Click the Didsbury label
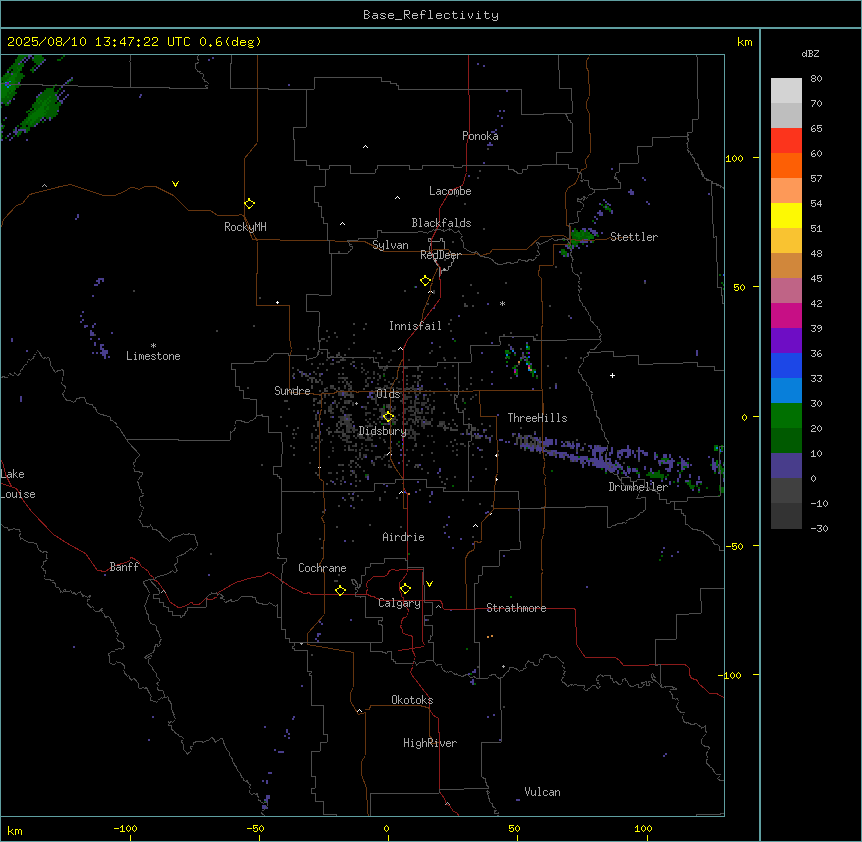The image size is (862, 842). click(x=383, y=431)
